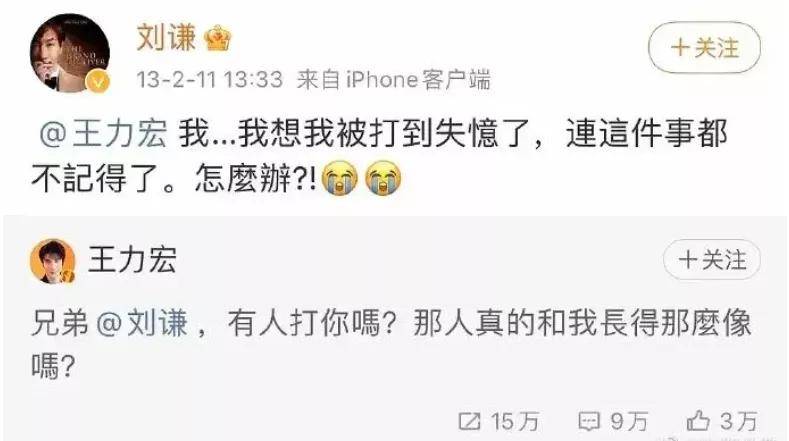The image size is (789, 441).
Task: Open comments via the 9万 icon
Action: [588, 421]
